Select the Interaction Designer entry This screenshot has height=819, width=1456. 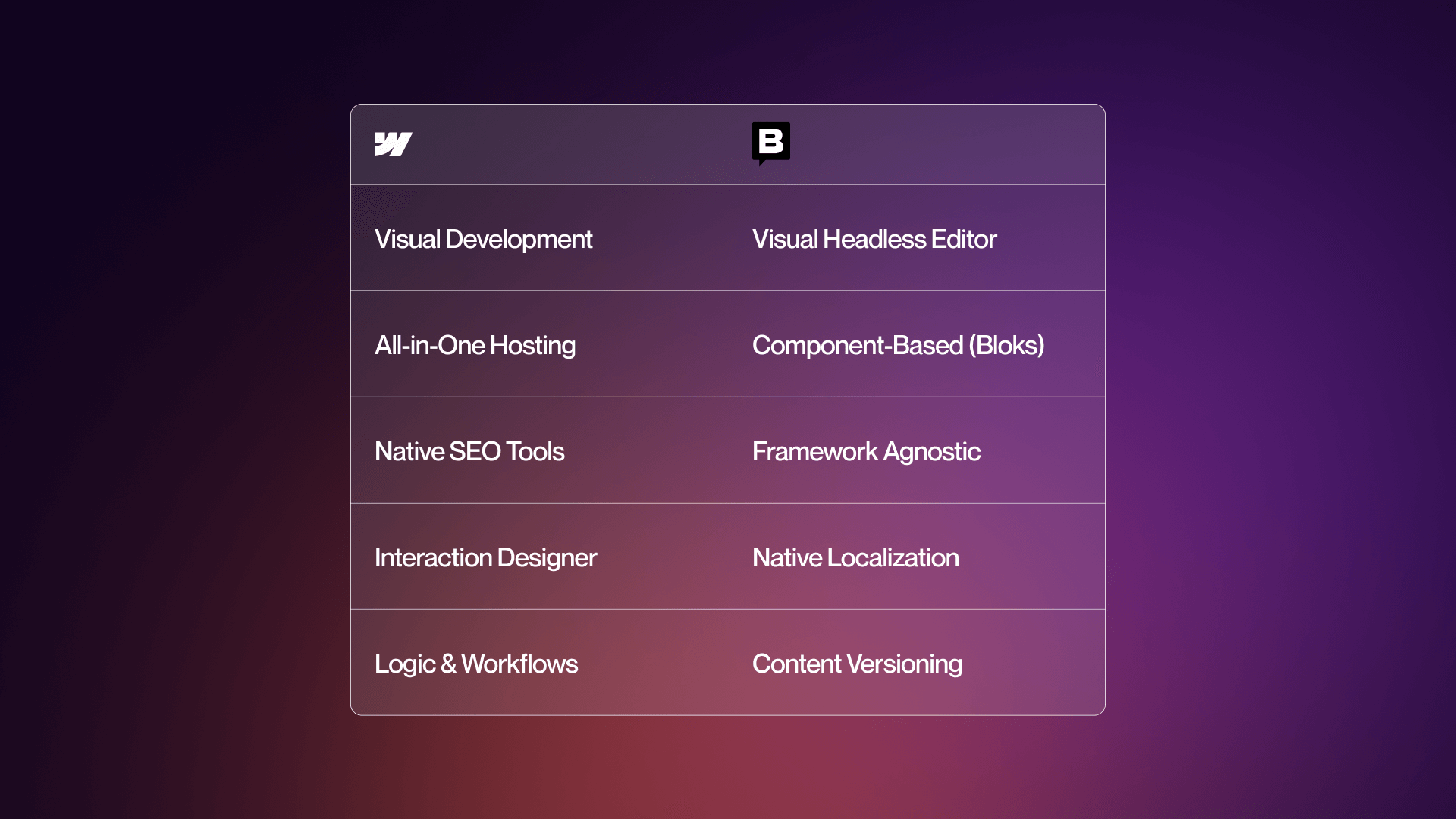click(x=485, y=557)
